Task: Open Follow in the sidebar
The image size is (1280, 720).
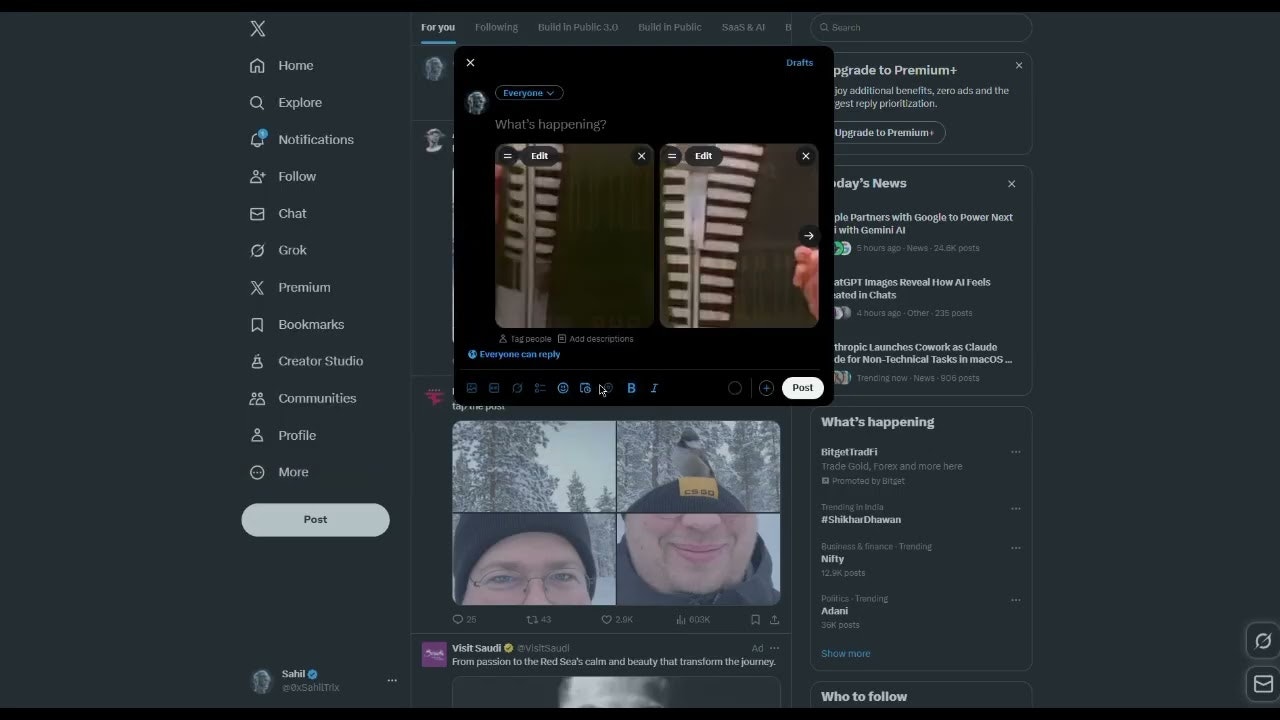Action: tap(283, 177)
